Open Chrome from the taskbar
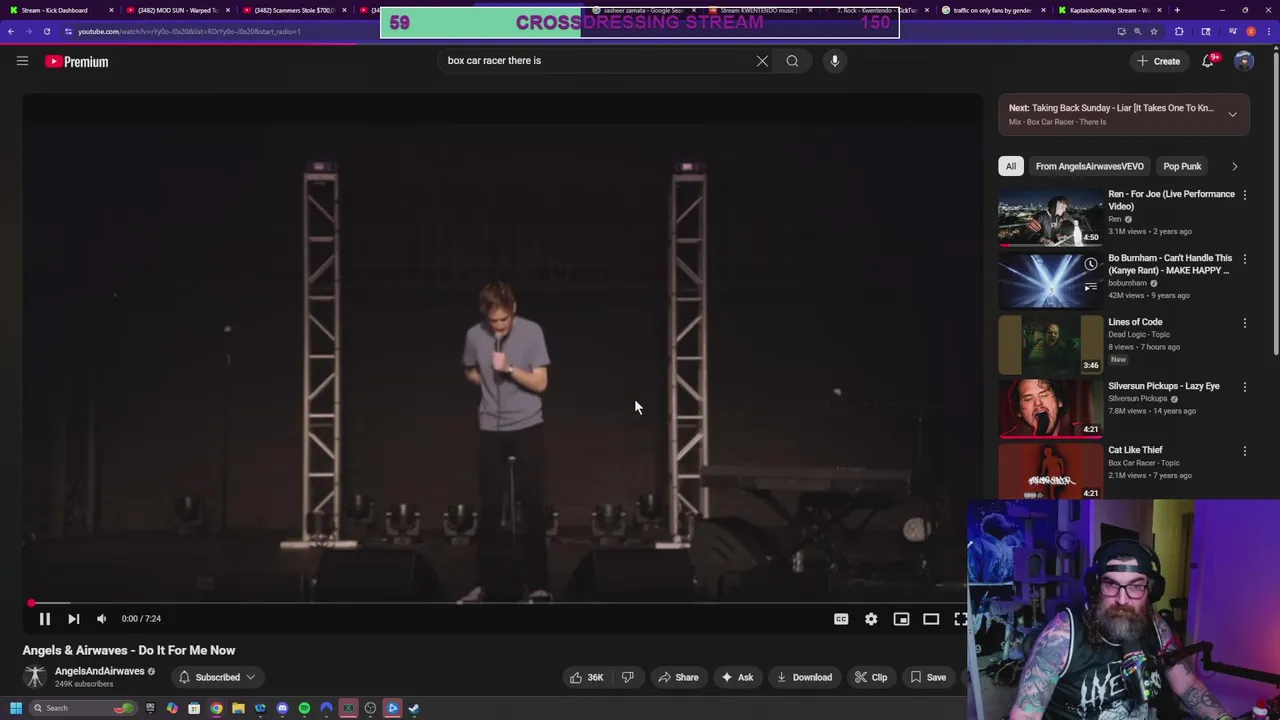Screen dimensions: 1280x720 tap(216, 708)
